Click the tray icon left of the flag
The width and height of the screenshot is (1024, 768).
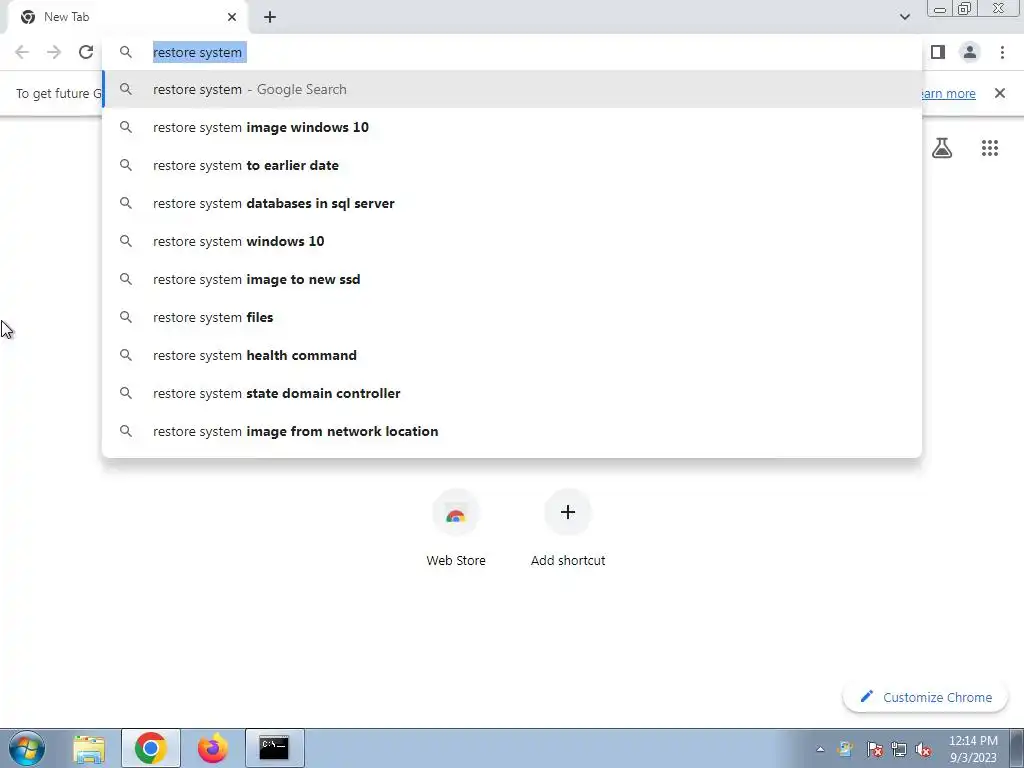pos(846,750)
